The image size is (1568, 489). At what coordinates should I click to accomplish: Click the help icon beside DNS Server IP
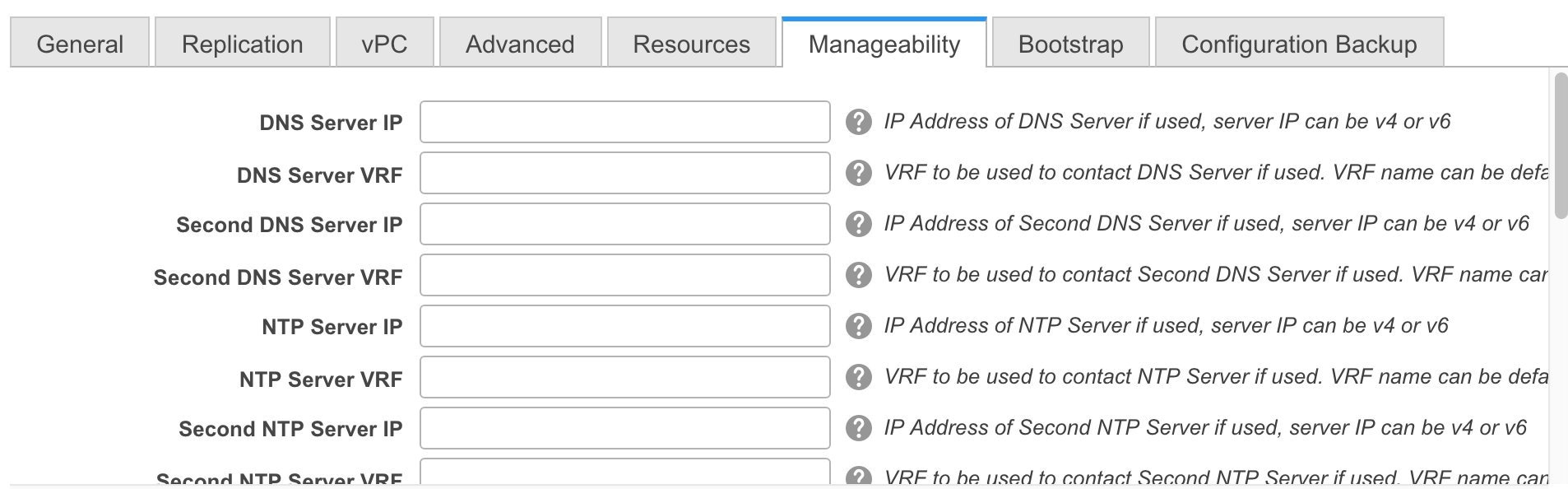[858, 122]
